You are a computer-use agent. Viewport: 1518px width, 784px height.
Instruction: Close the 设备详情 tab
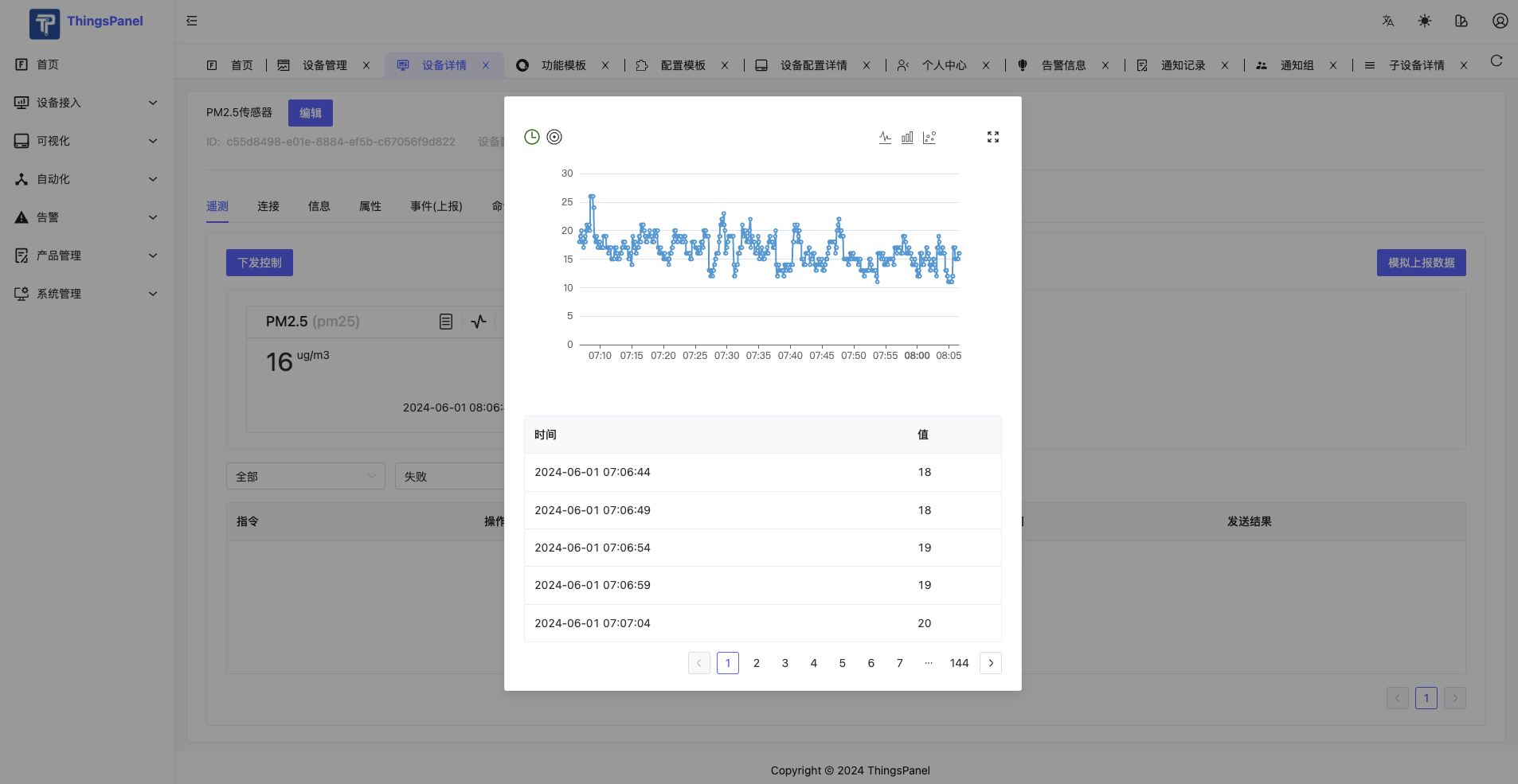(x=486, y=65)
